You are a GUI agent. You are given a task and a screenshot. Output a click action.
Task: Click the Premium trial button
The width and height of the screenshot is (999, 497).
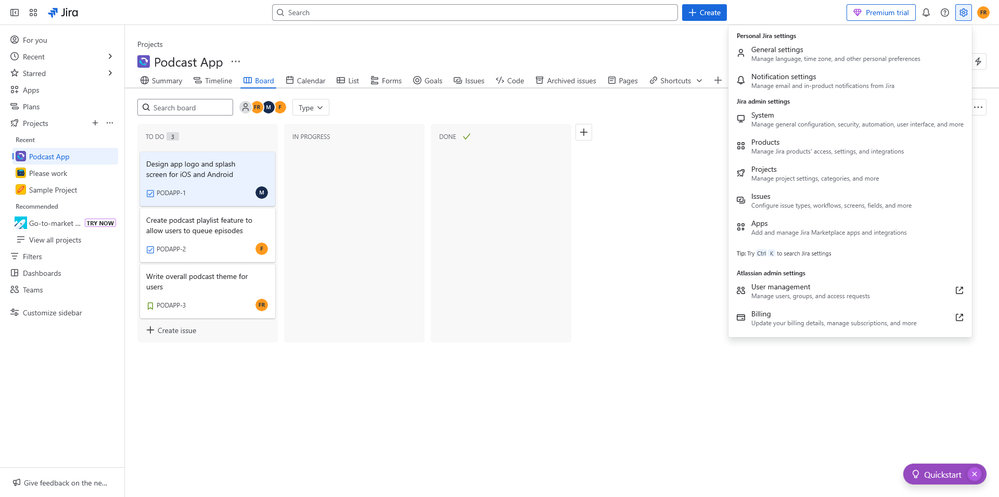pyautogui.click(x=880, y=13)
